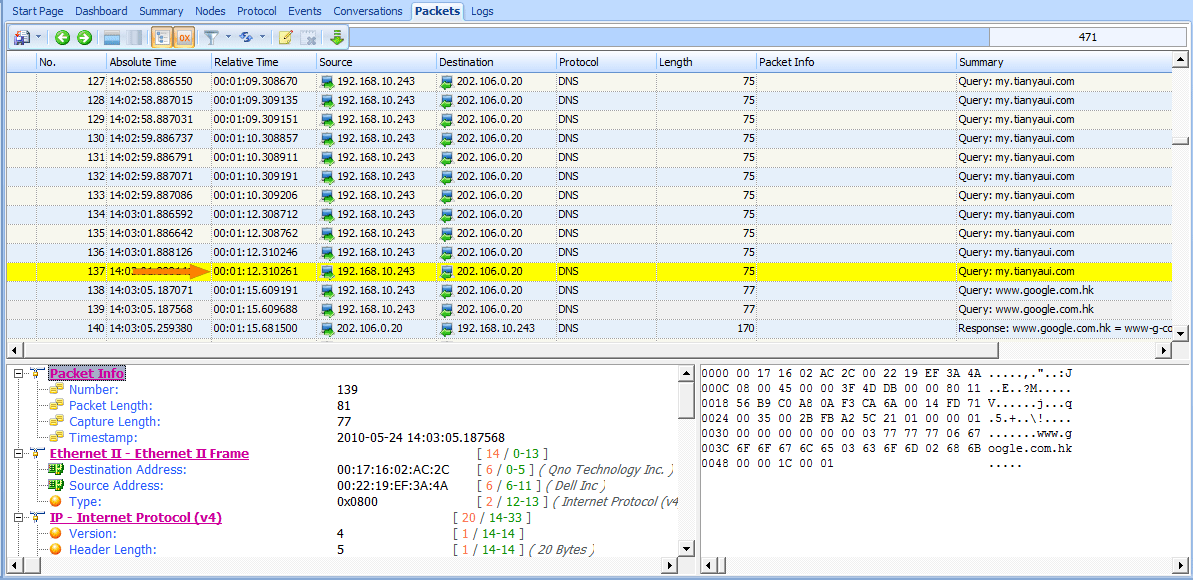Select IP - Internet Protocol (v4) heading
The image size is (1193, 580).
click(135, 518)
